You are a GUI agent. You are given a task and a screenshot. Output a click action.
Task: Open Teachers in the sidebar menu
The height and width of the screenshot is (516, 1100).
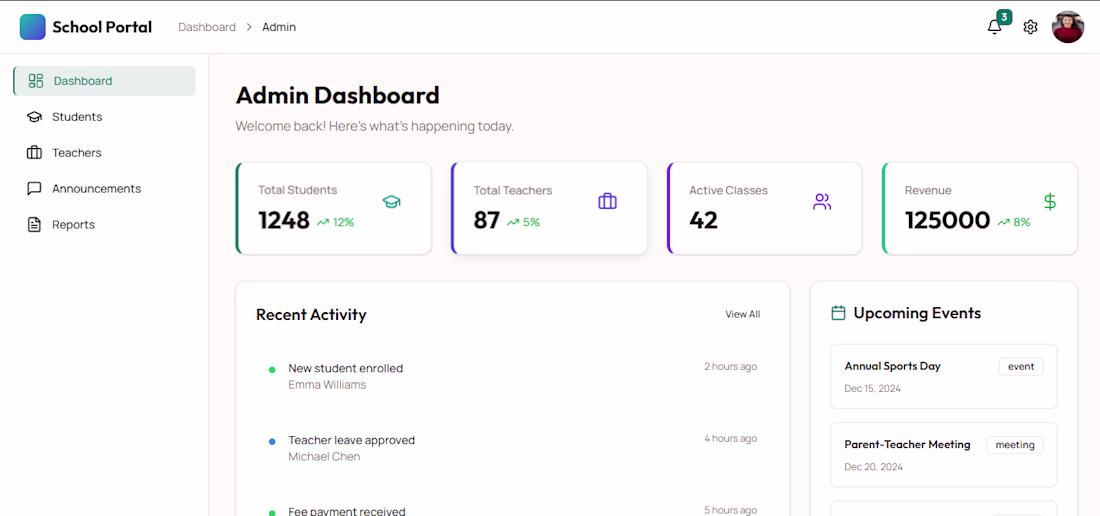pos(104,153)
